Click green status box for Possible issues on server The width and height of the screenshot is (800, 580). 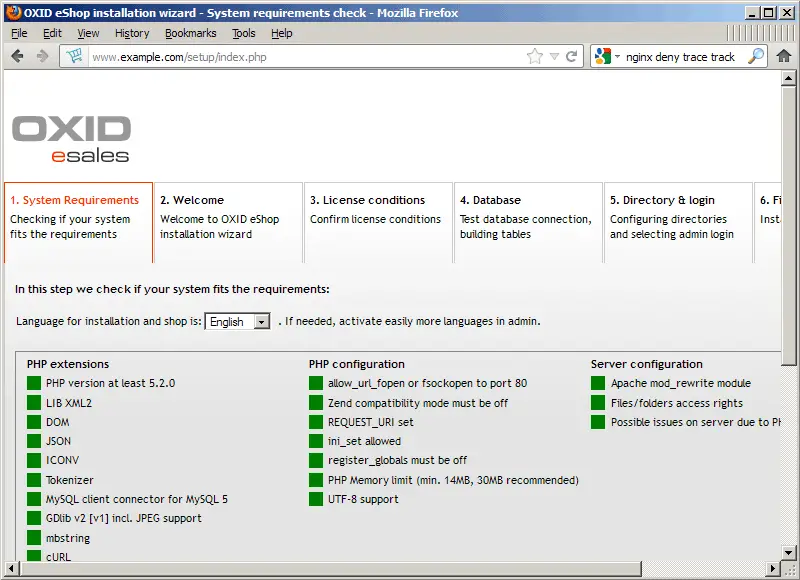point(598,422)
